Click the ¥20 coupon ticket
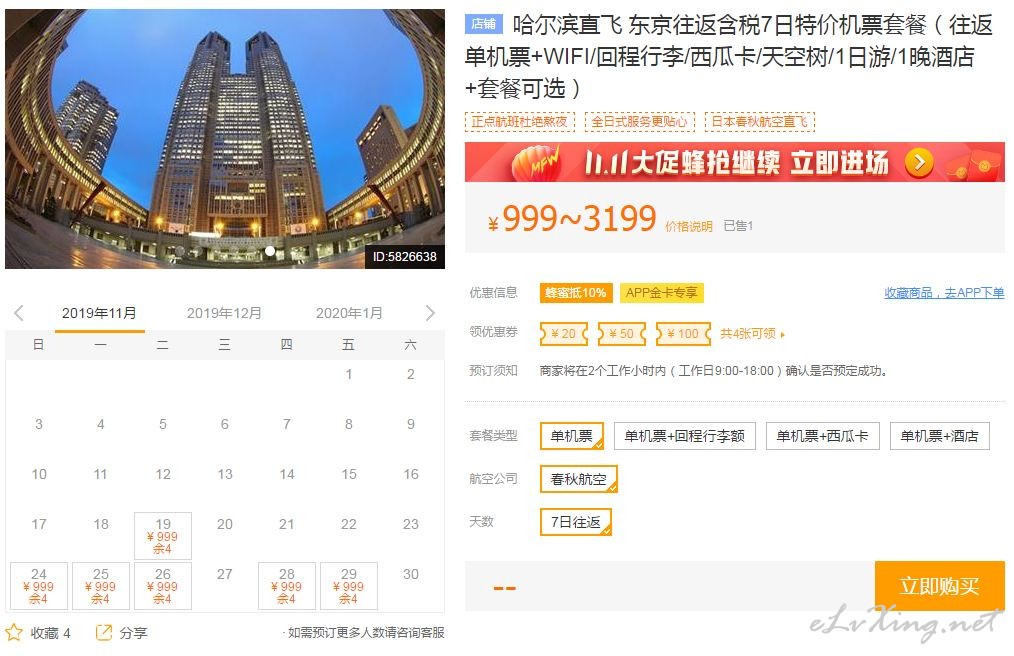Image resolution: width=1014 pixels, height=656 pixels. (564, 334)
